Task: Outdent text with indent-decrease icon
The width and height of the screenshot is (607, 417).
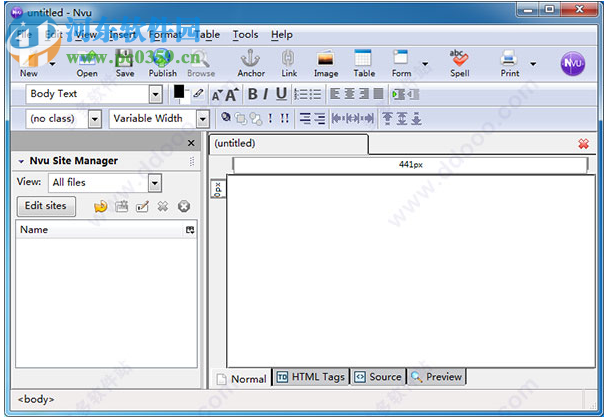Action: [413, 94]
